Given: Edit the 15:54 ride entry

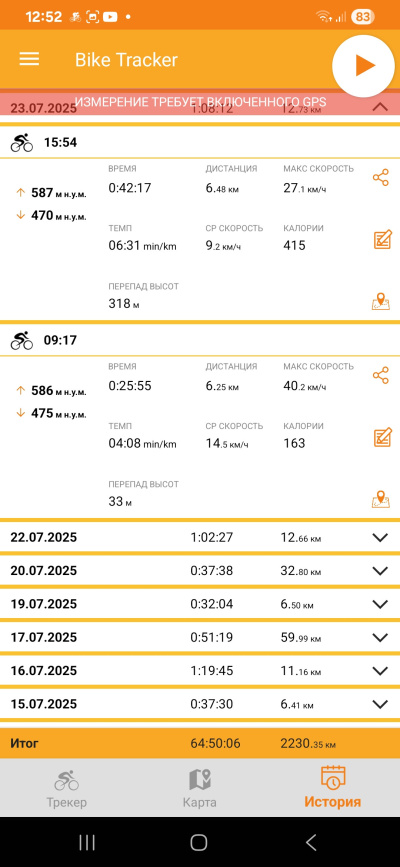Looking at the screenshot, I should coord(382,239).
